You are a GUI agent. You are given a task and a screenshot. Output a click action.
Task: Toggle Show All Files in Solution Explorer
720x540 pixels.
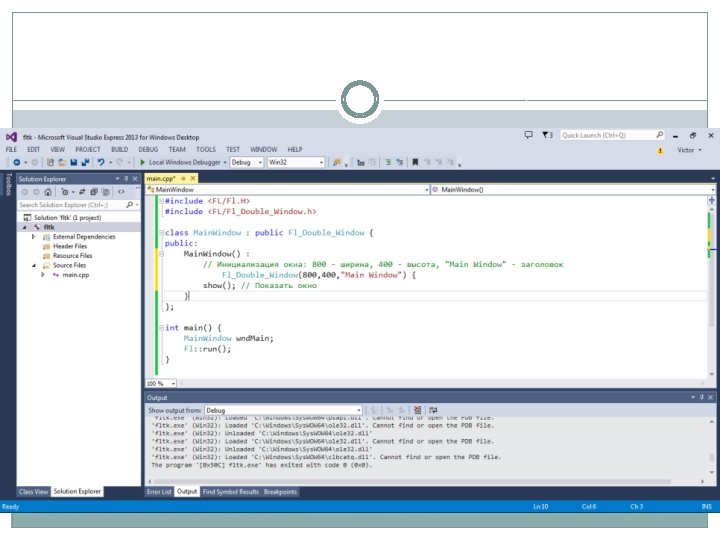click(x=106, y=192)
